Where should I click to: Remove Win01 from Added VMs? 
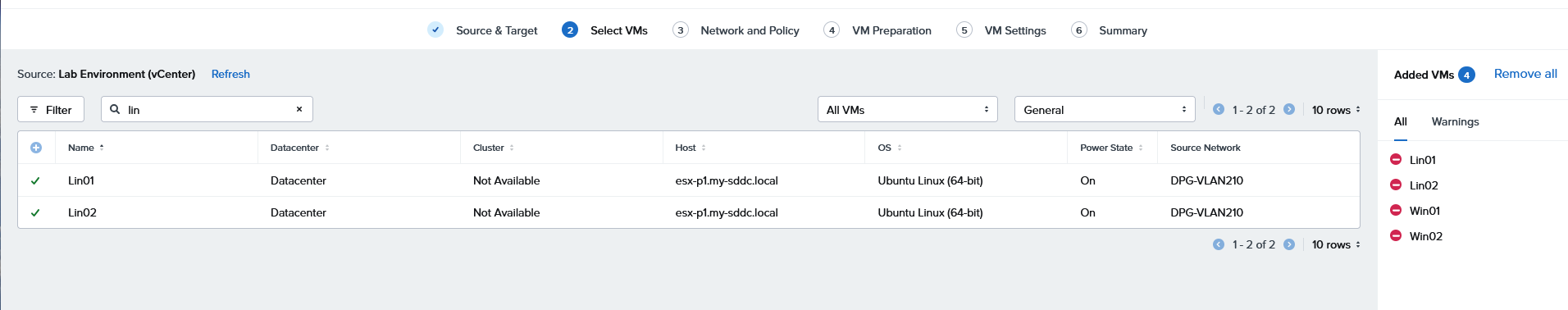pyautogui.click(x=1396, y=210)
